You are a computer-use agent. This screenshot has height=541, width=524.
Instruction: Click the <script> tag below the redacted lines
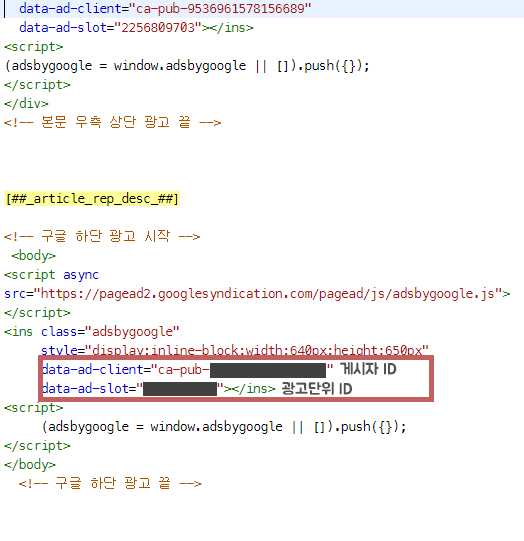(34, 408)
